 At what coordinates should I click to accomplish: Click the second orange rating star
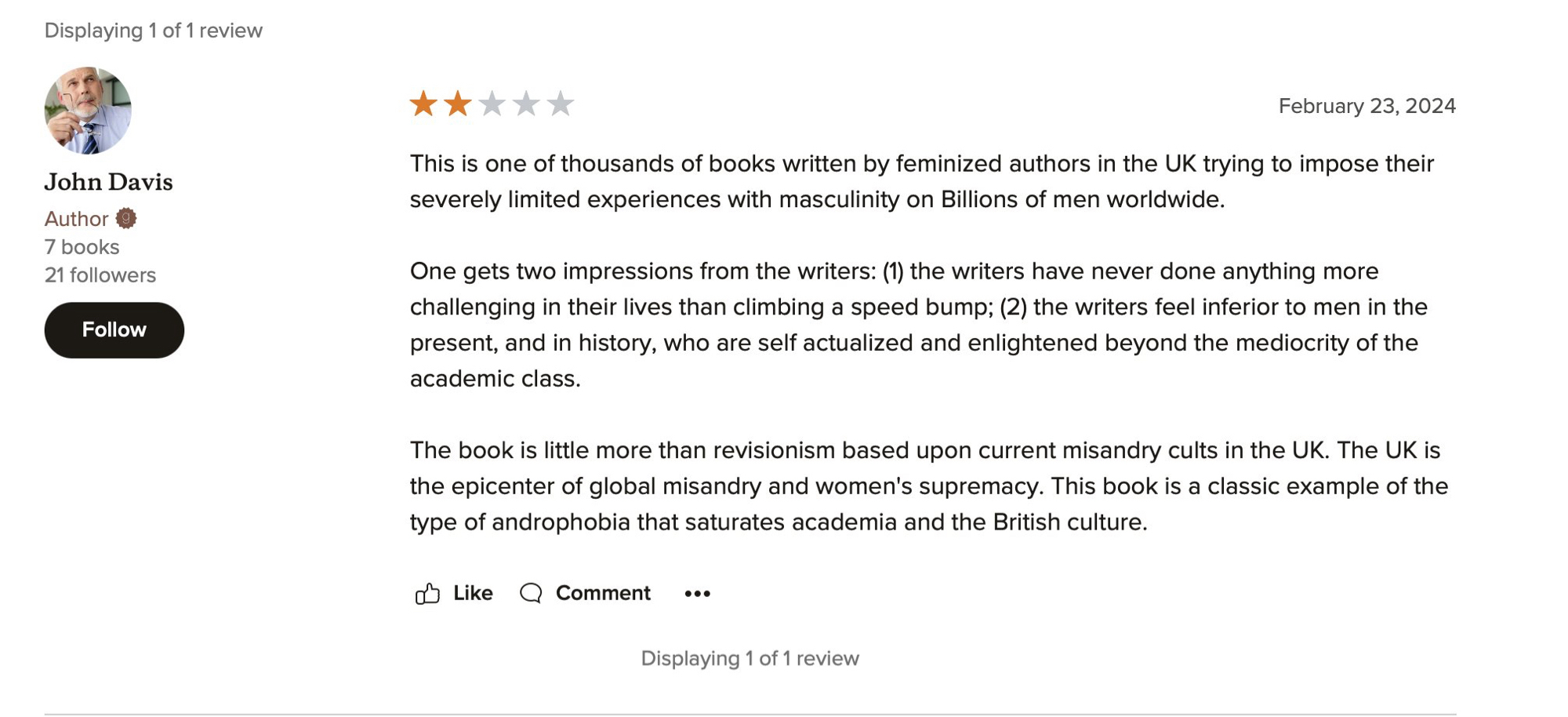pyautogui.click(x=458, y=104)
